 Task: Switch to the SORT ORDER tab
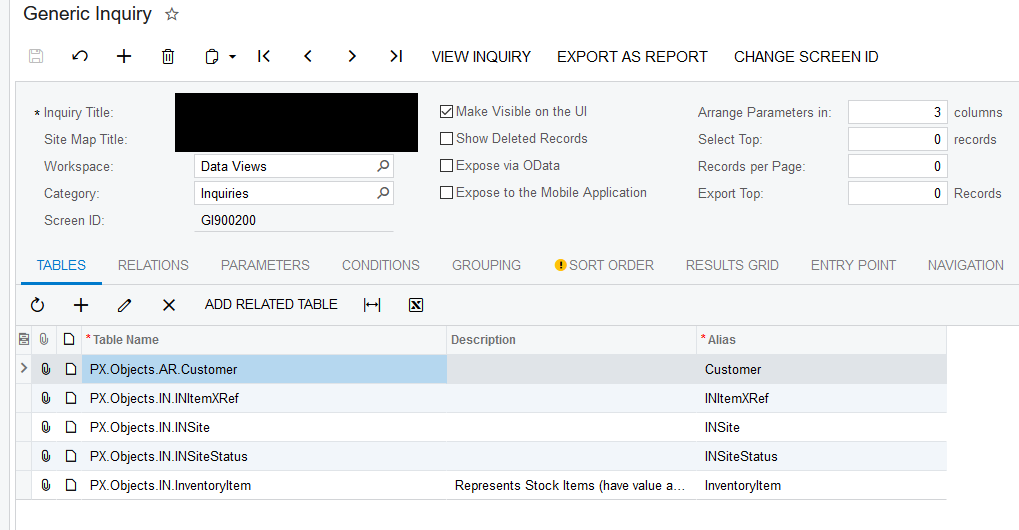[x=604, y=265]
